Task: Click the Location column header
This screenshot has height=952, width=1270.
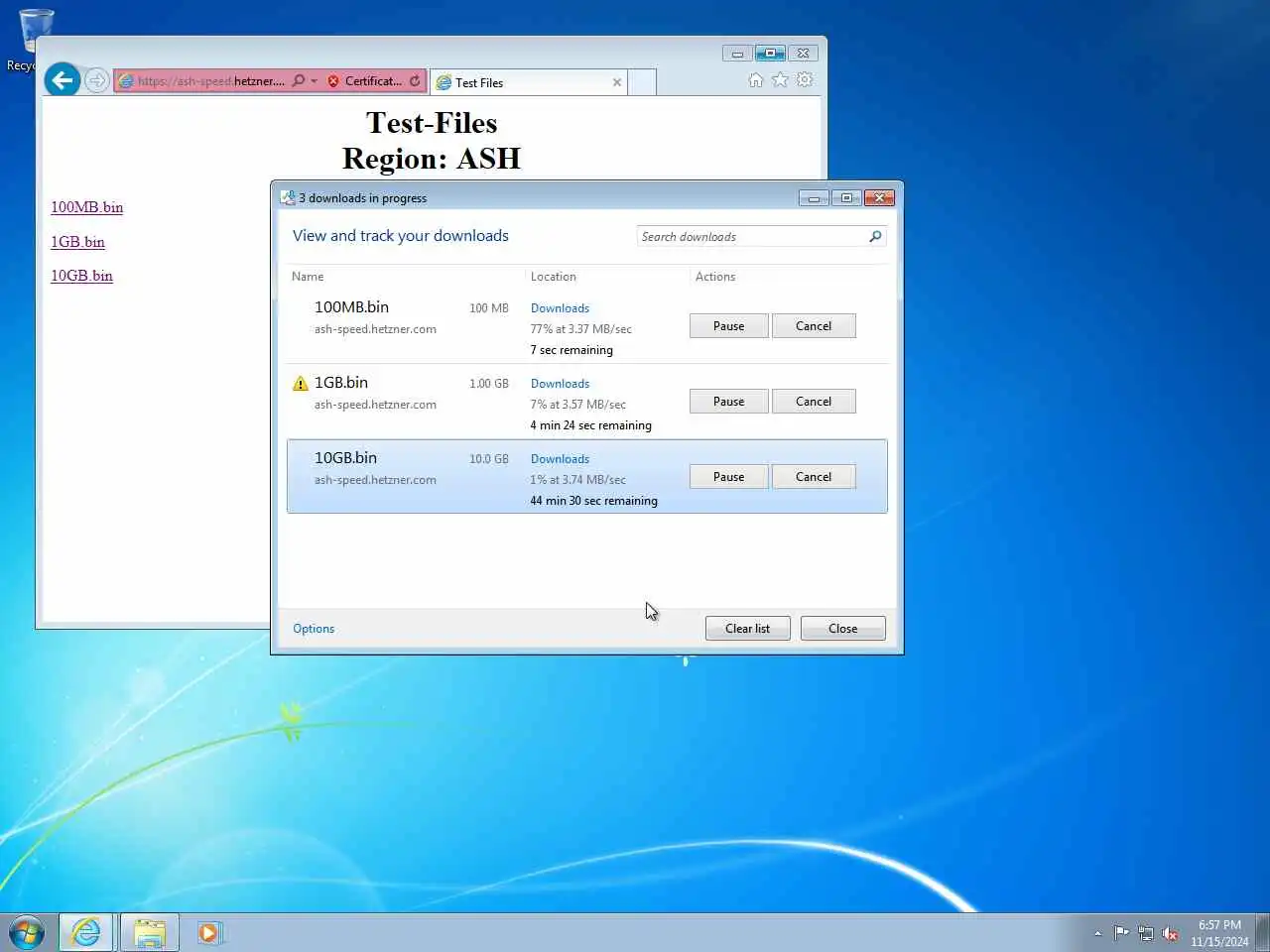Action: click(x=553, y=277)
